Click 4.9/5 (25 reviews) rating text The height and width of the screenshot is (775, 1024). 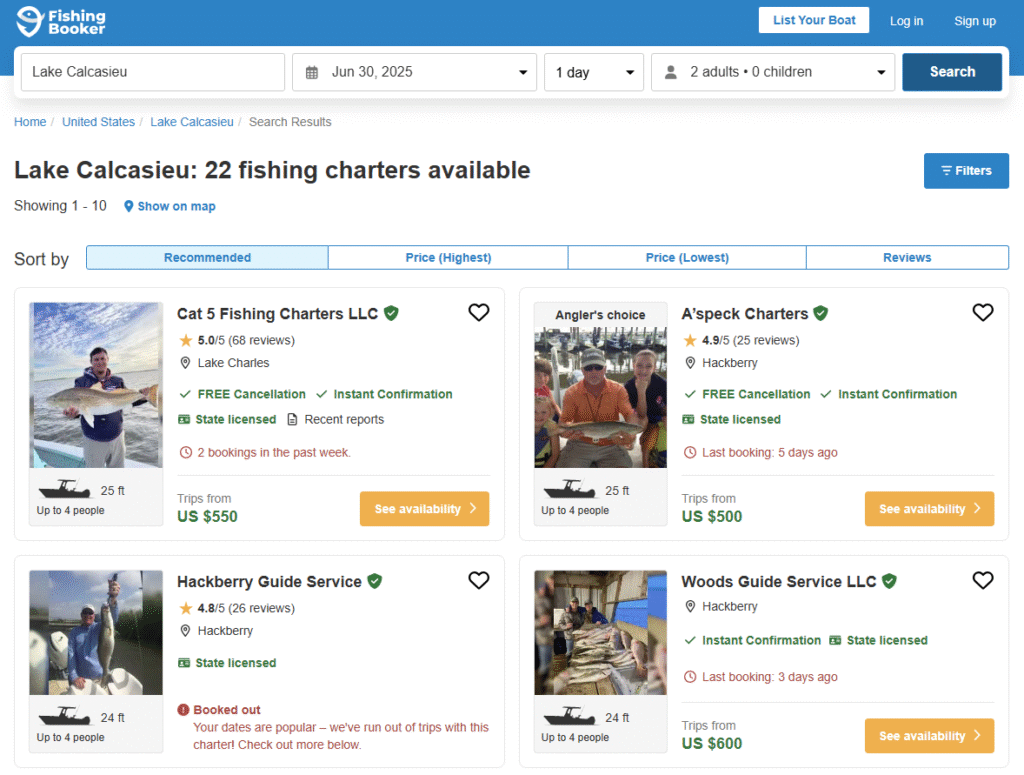tap(750, 340)
